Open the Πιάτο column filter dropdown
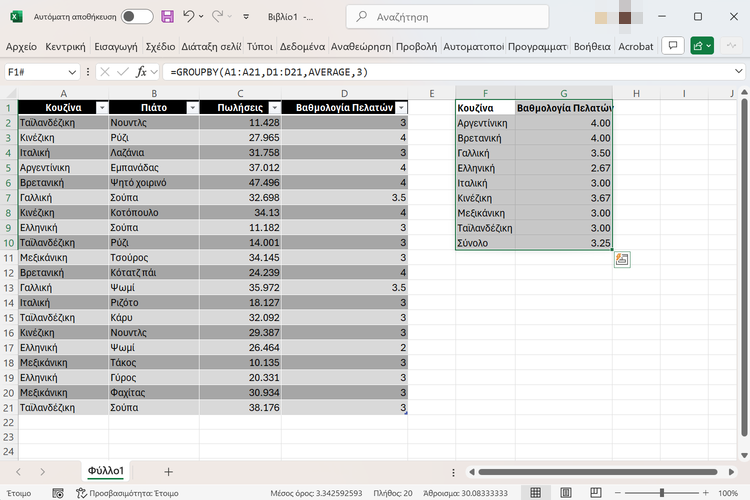This screenshot has width=750, height=500. click(192, 108)
